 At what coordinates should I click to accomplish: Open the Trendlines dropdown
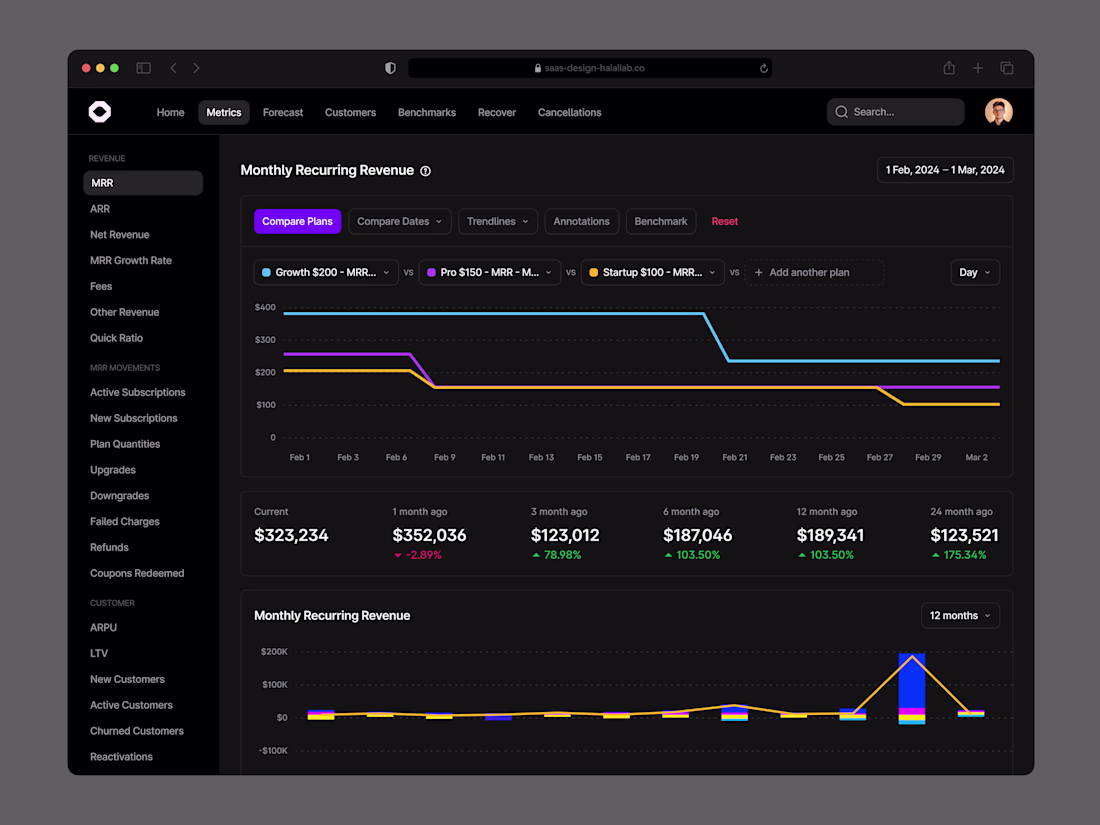pos(498,222)
